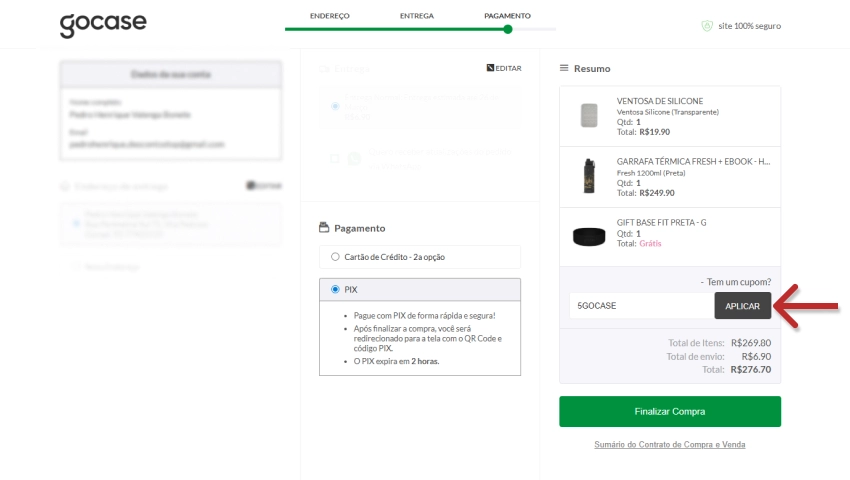Click Finalizar Compra button

pyautogui.click(x=670, y=411)
